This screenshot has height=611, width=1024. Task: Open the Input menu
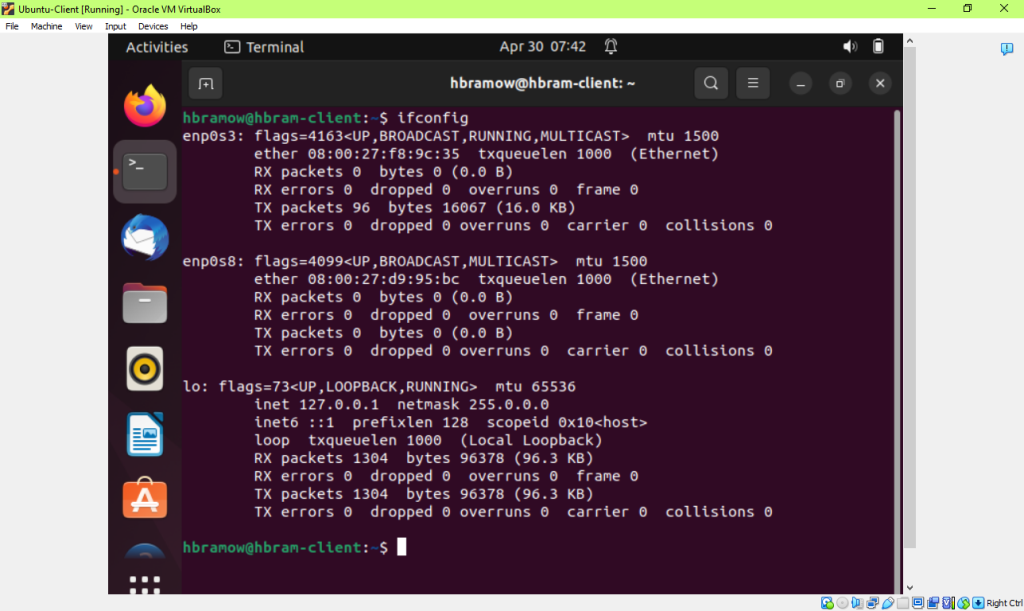click(x=116, y=26)
